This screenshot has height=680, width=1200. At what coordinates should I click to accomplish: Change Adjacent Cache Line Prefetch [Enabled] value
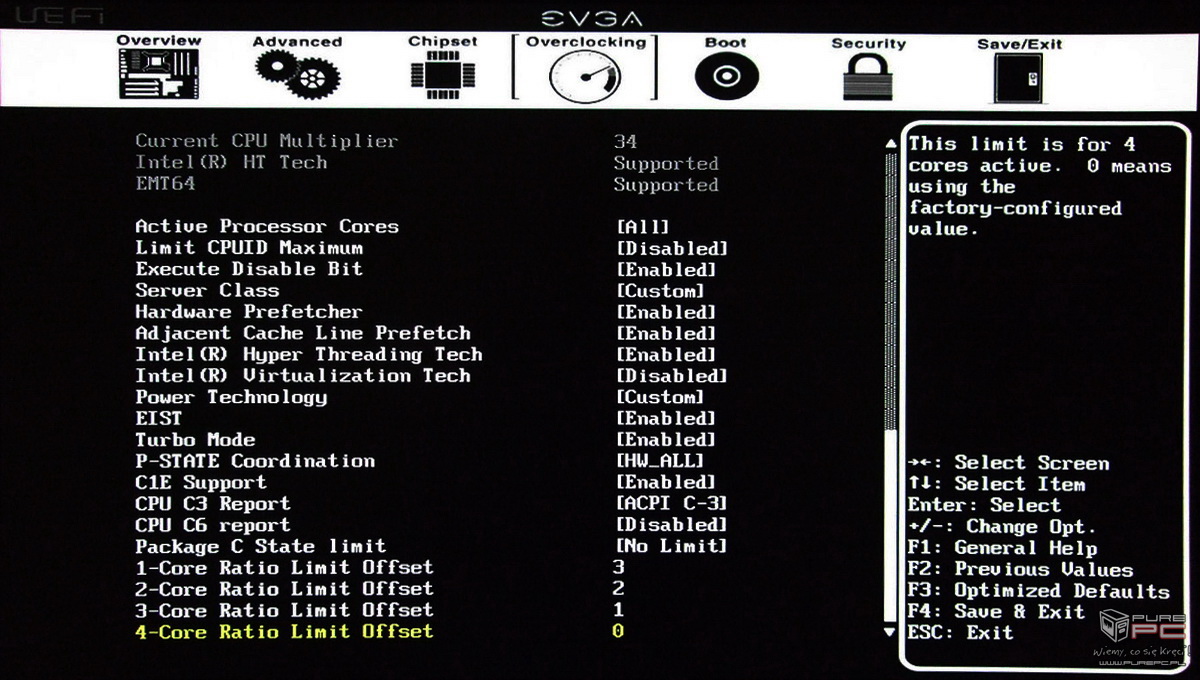point(666,333)
